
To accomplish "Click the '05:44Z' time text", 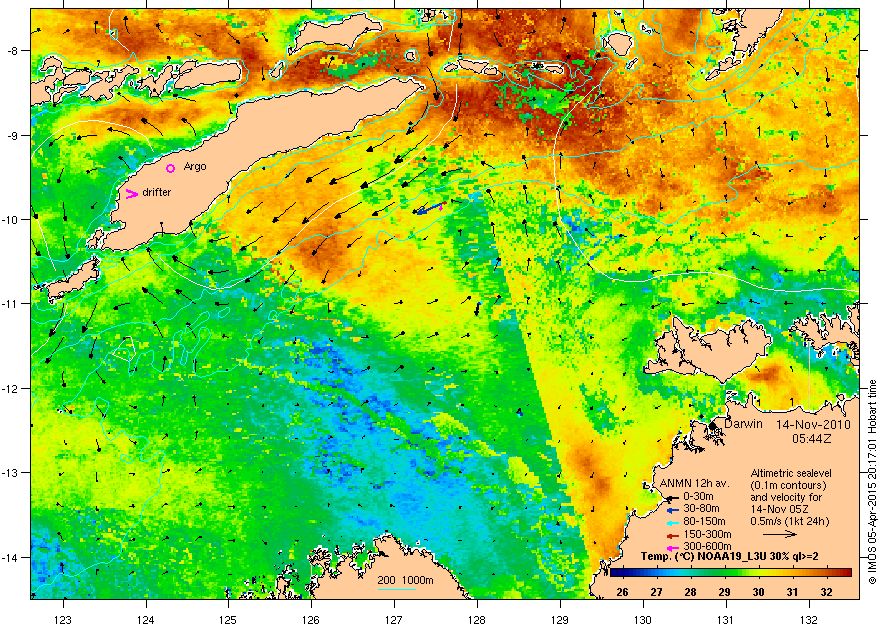I will point(812,438).
